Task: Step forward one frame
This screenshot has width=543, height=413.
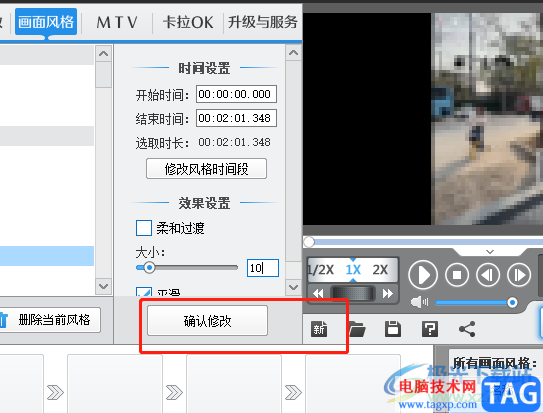Action: 519,275
